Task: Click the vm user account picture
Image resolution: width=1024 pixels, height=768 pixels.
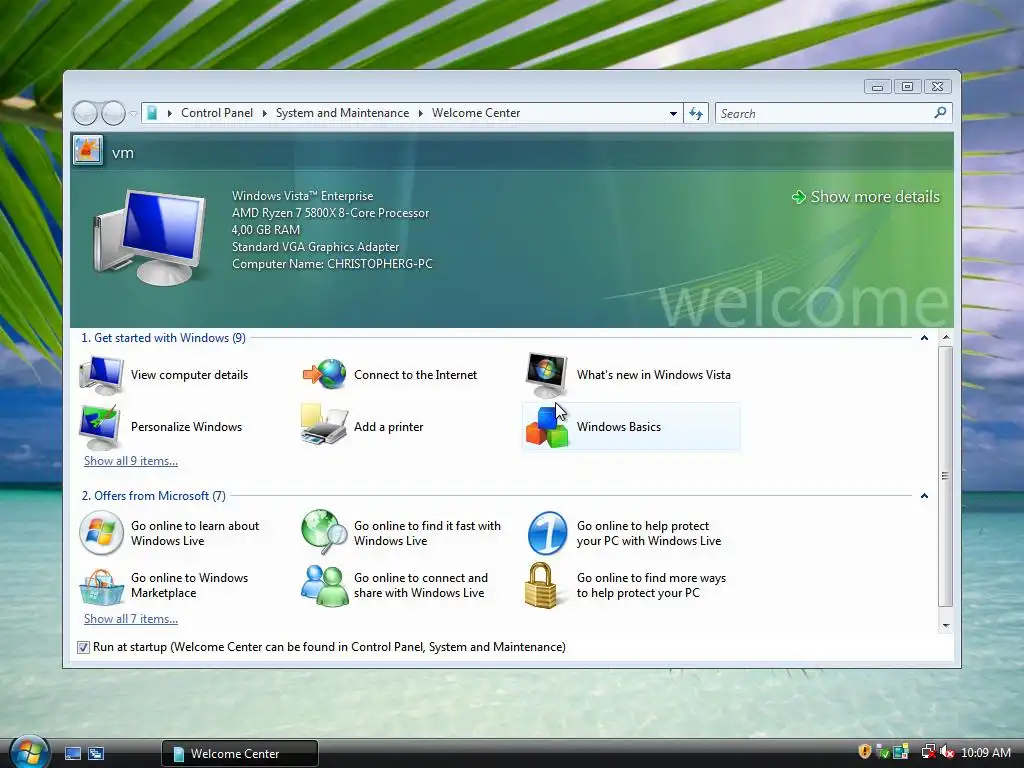Action: tap(88, 151)
